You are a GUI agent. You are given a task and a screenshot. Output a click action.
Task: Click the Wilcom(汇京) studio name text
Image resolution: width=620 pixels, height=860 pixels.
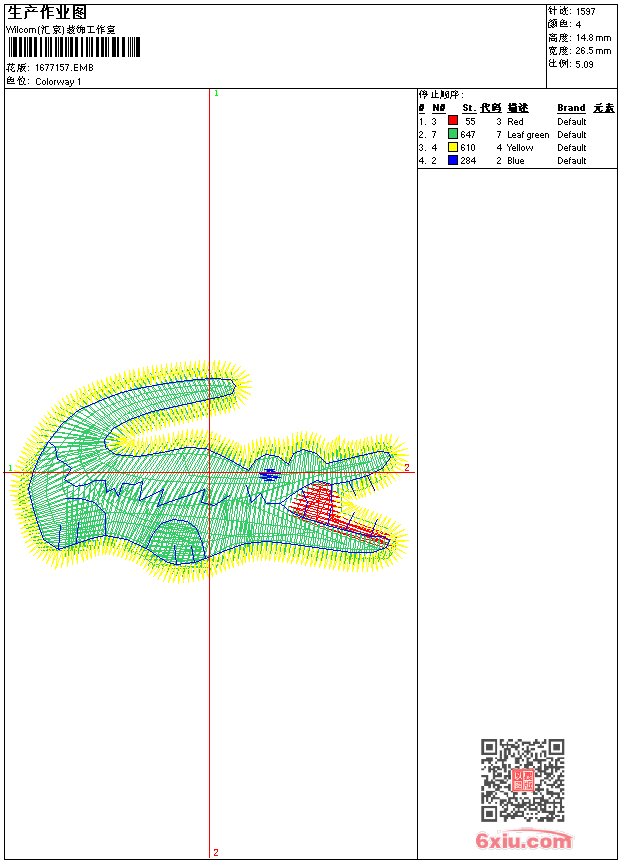pyautogui.click(x=61, y=30)
